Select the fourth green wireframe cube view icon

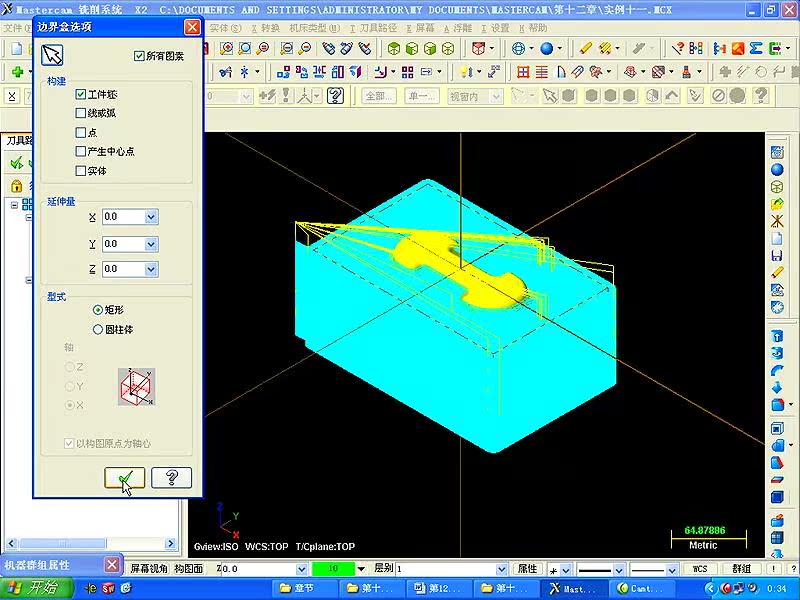[x=448, y=48]
